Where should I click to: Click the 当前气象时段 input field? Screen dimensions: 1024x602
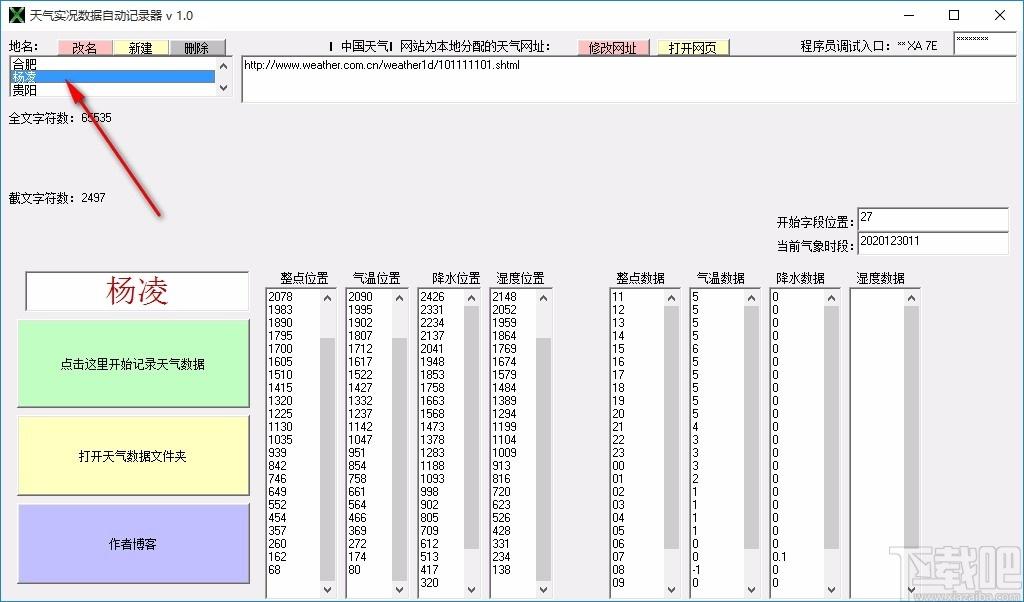coord(933,243)
